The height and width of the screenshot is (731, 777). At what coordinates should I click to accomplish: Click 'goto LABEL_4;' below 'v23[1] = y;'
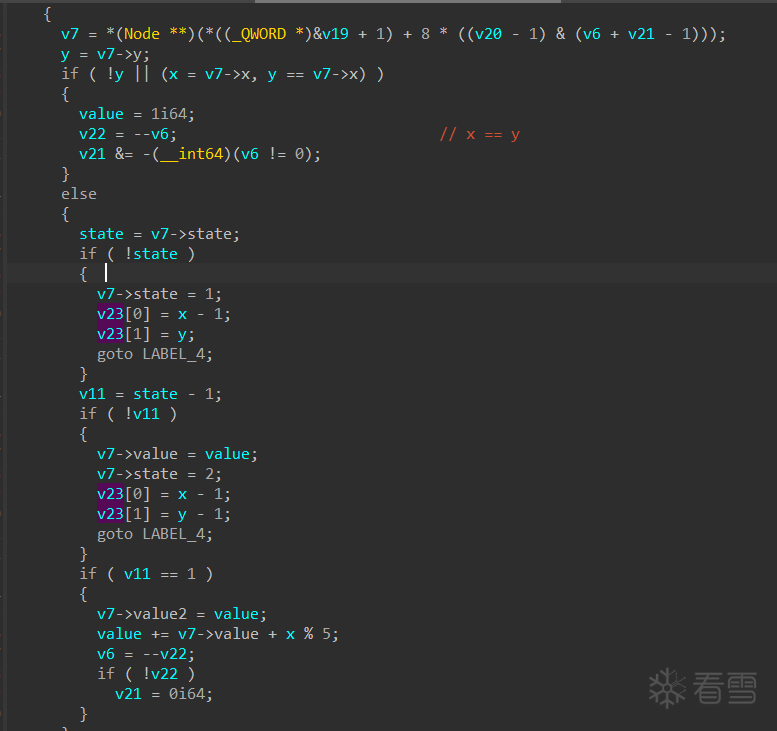click(155, 354)
